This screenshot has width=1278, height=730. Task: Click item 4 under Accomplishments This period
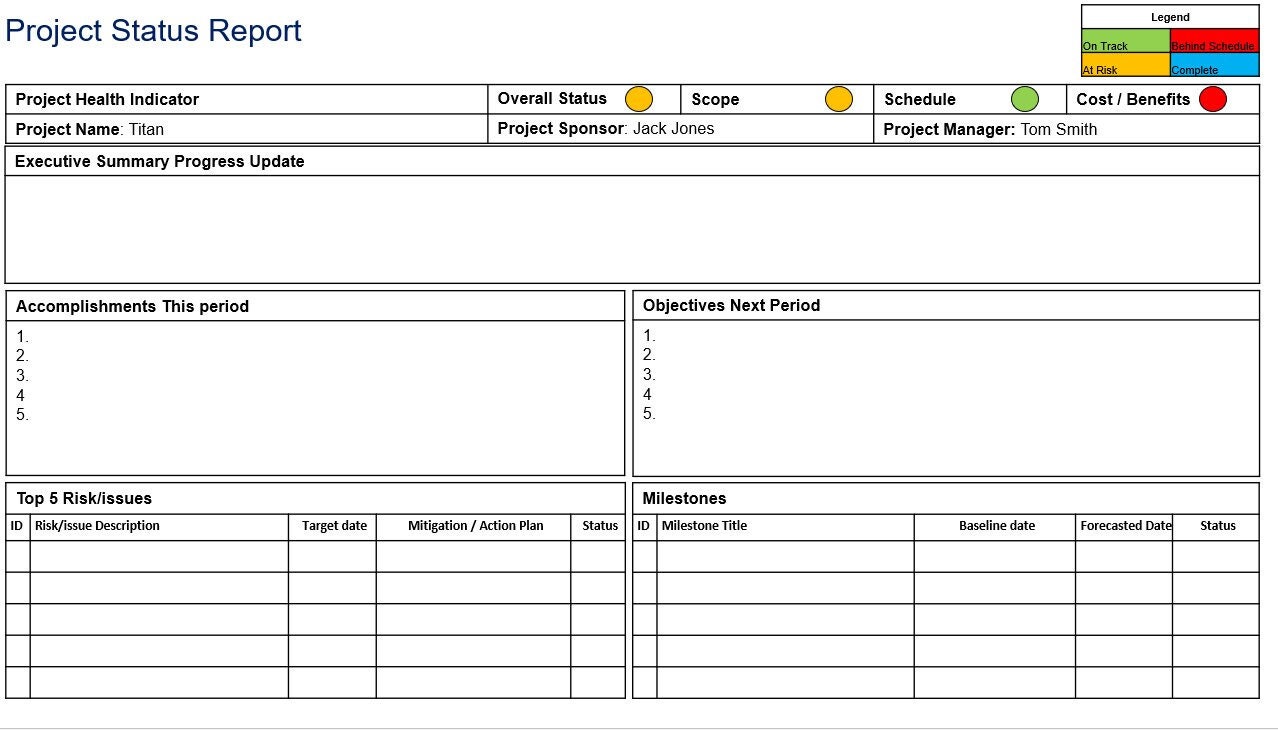point(20,395)
